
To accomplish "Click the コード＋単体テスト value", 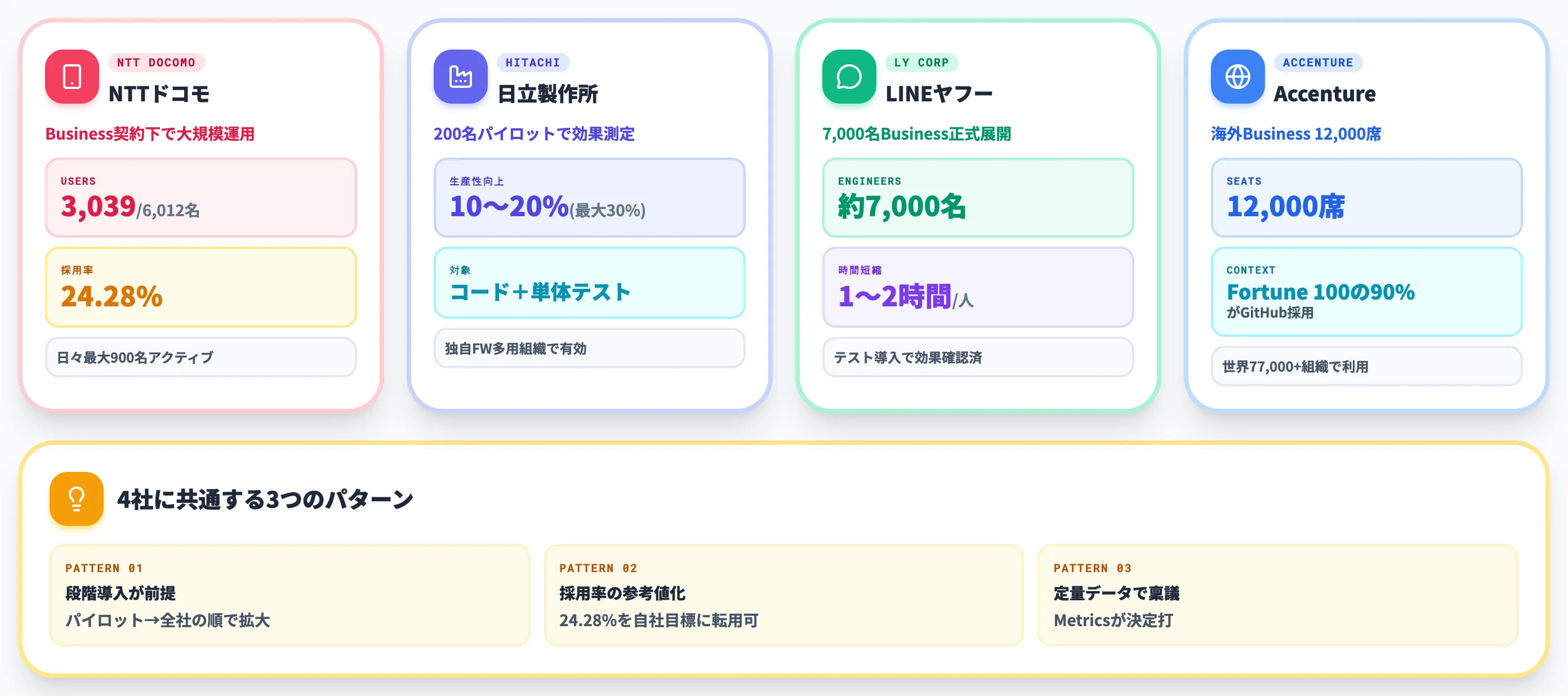I will click(540, 292).
